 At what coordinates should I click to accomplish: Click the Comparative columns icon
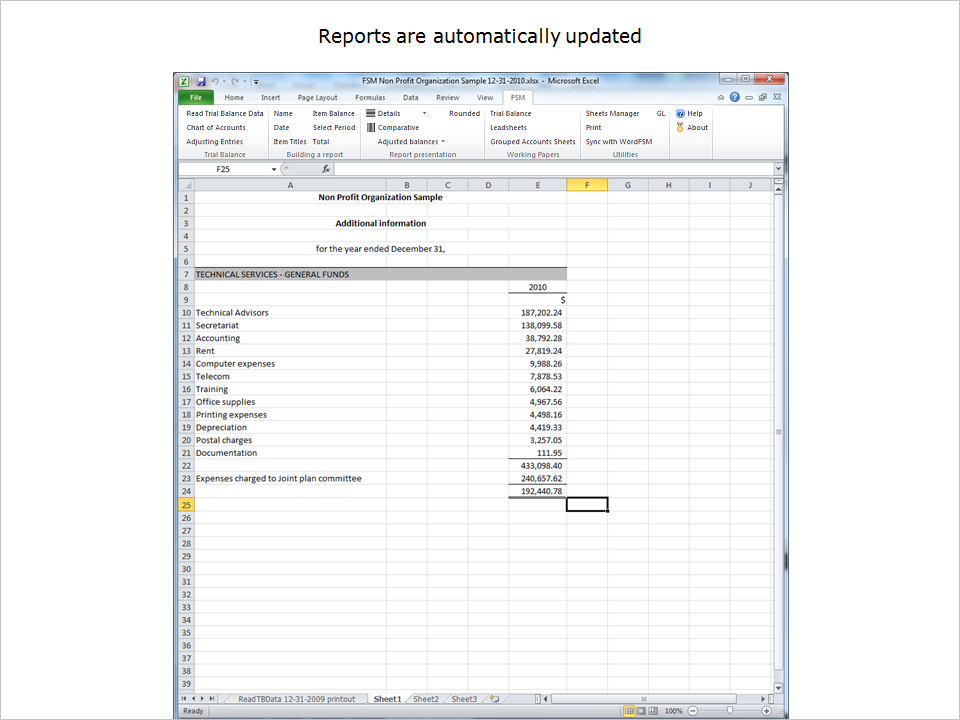371,128
